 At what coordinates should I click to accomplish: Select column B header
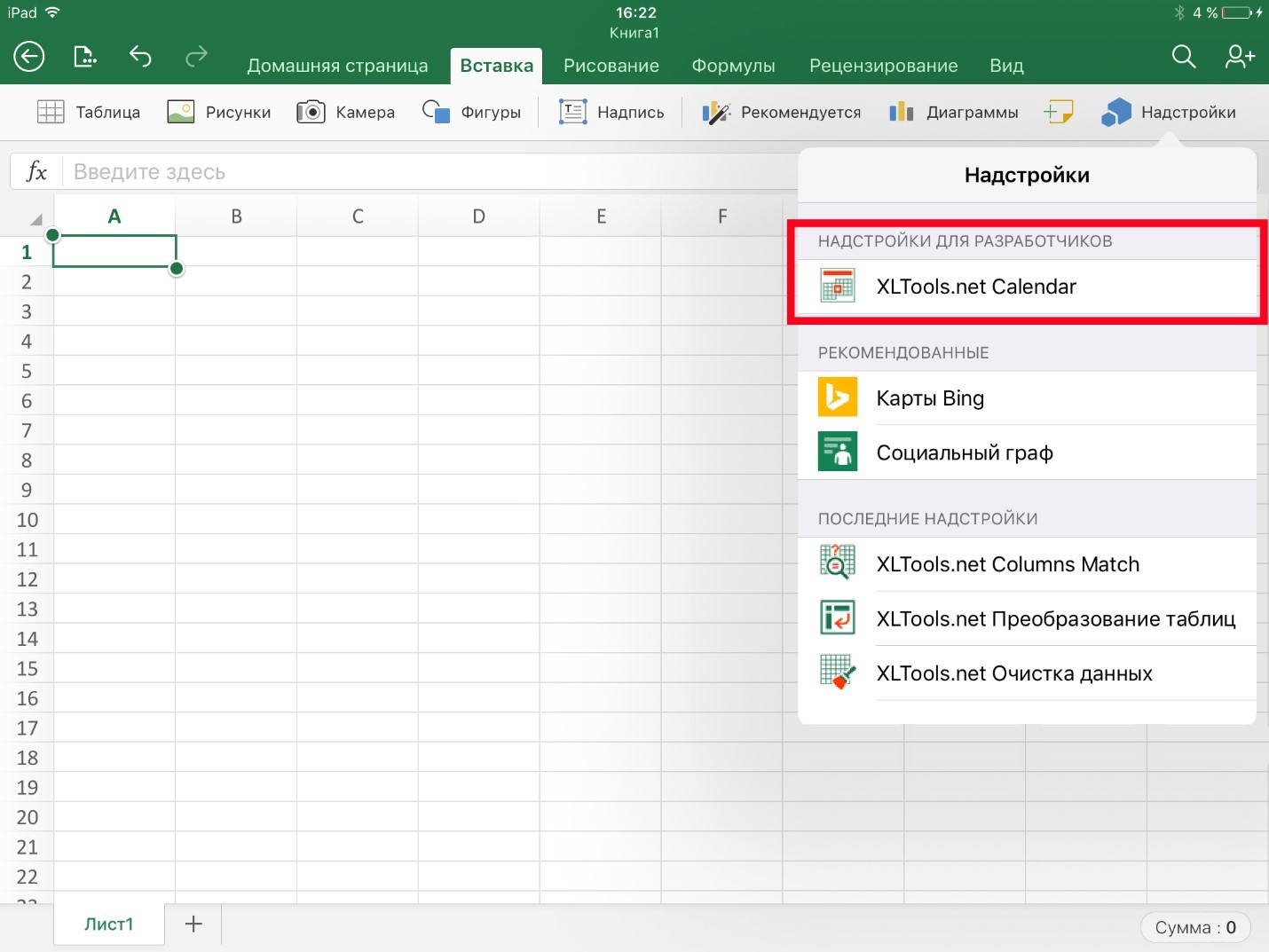[x=236, y=216]
